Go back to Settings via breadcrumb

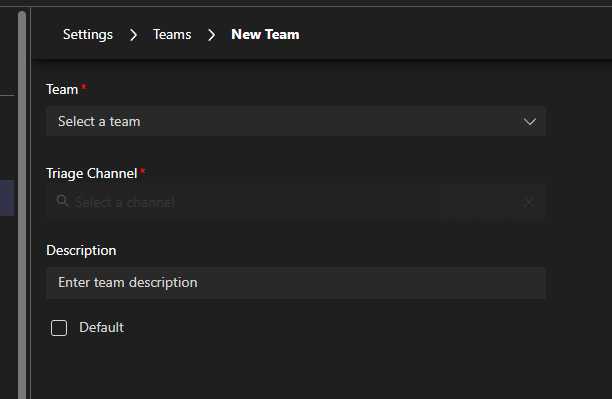tap(88, 34)
